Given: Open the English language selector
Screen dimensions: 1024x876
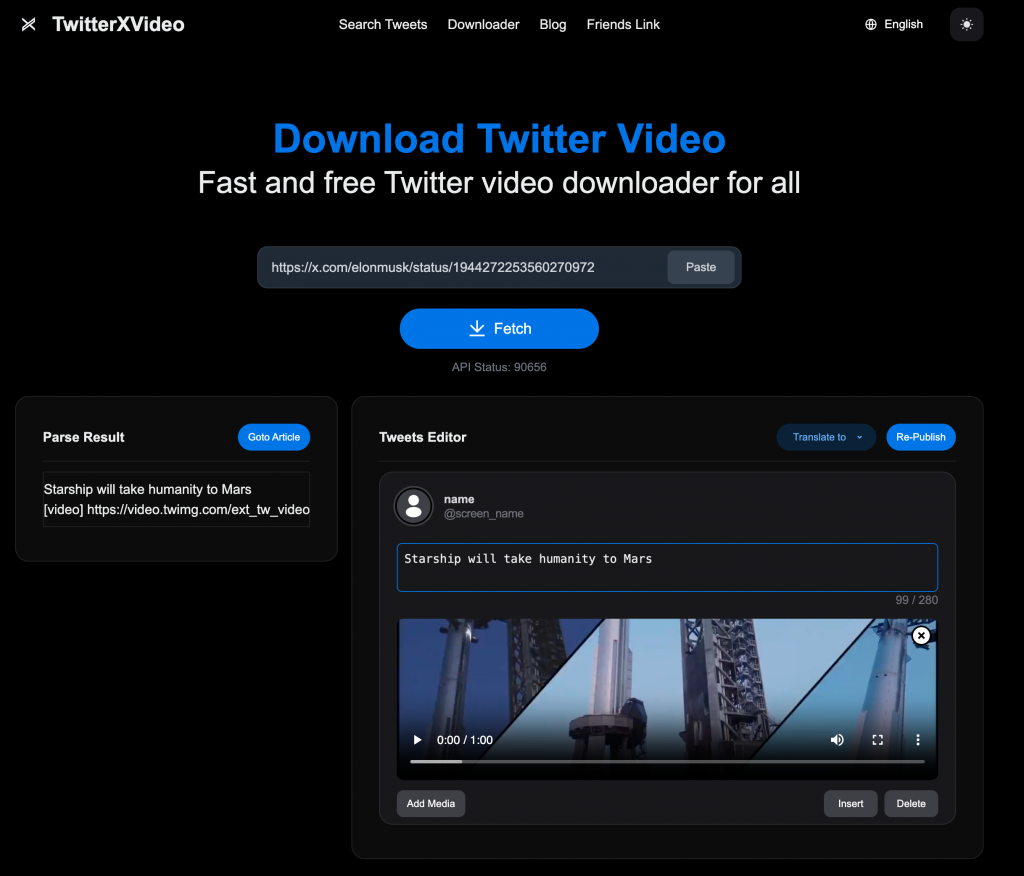Looking at the screenshot, I should point(894,24).
